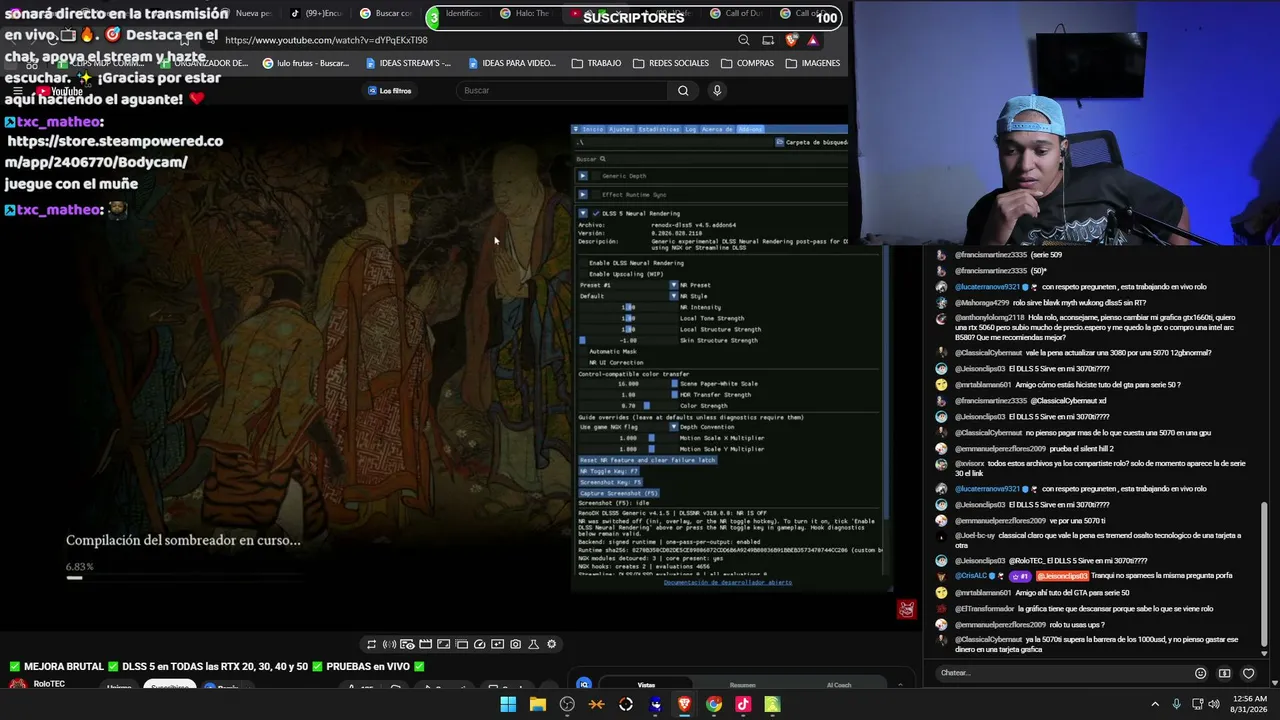Expand the Generic Depth add-on
This screenshot has width=1280, height=720.
coord(583,176)
